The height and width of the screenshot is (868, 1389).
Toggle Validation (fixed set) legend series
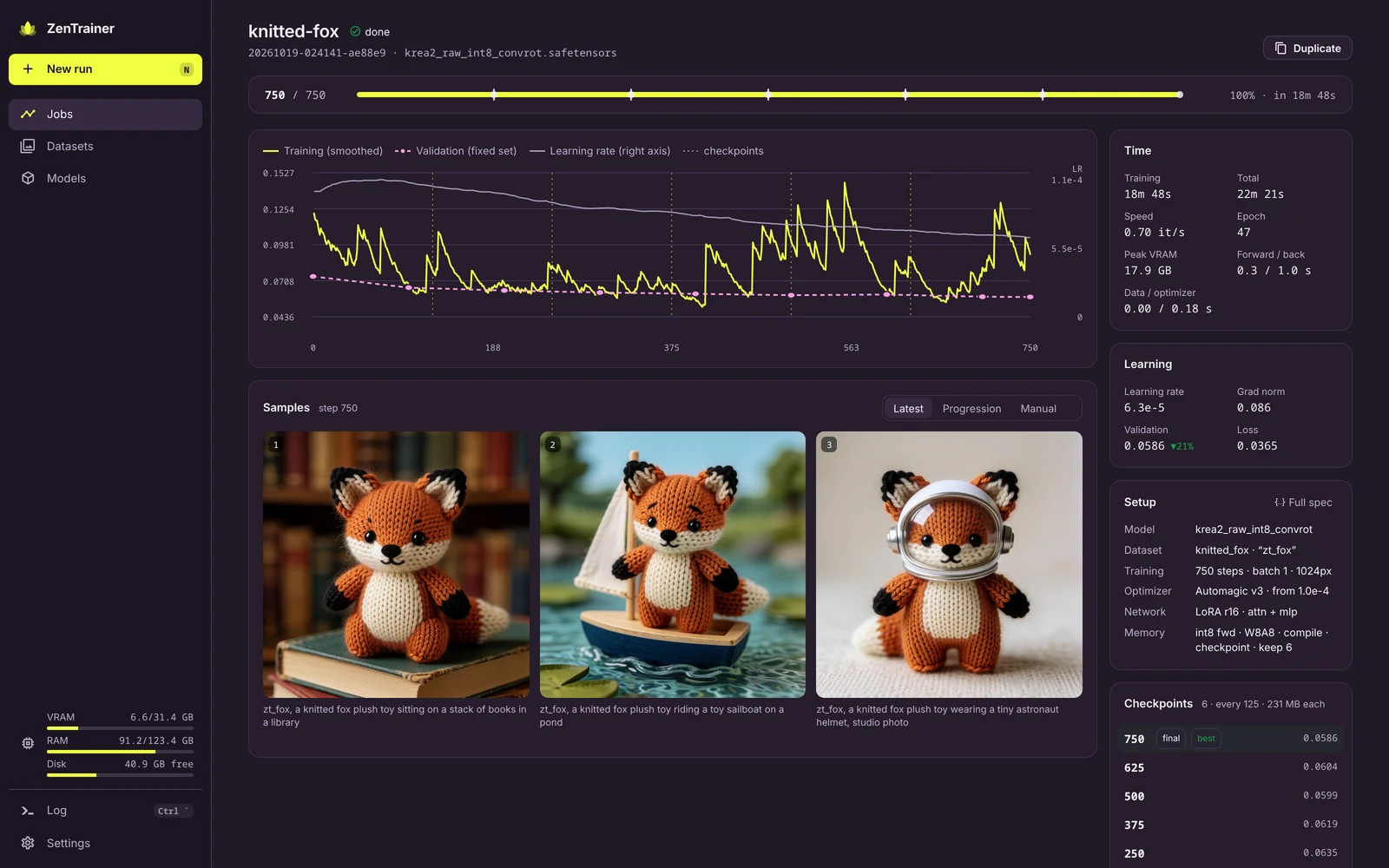(x=456, y=151)
